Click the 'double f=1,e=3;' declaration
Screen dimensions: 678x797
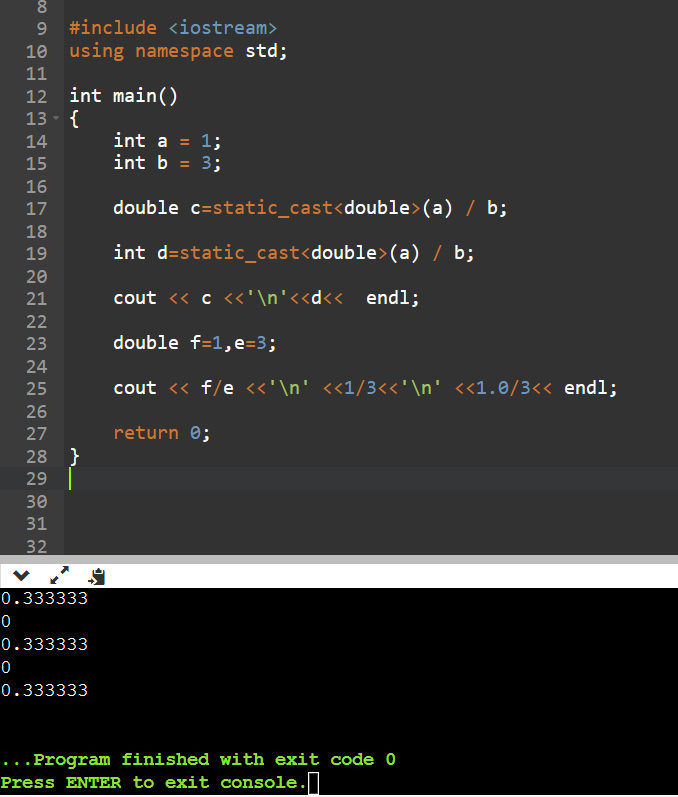tap(195, 343)
